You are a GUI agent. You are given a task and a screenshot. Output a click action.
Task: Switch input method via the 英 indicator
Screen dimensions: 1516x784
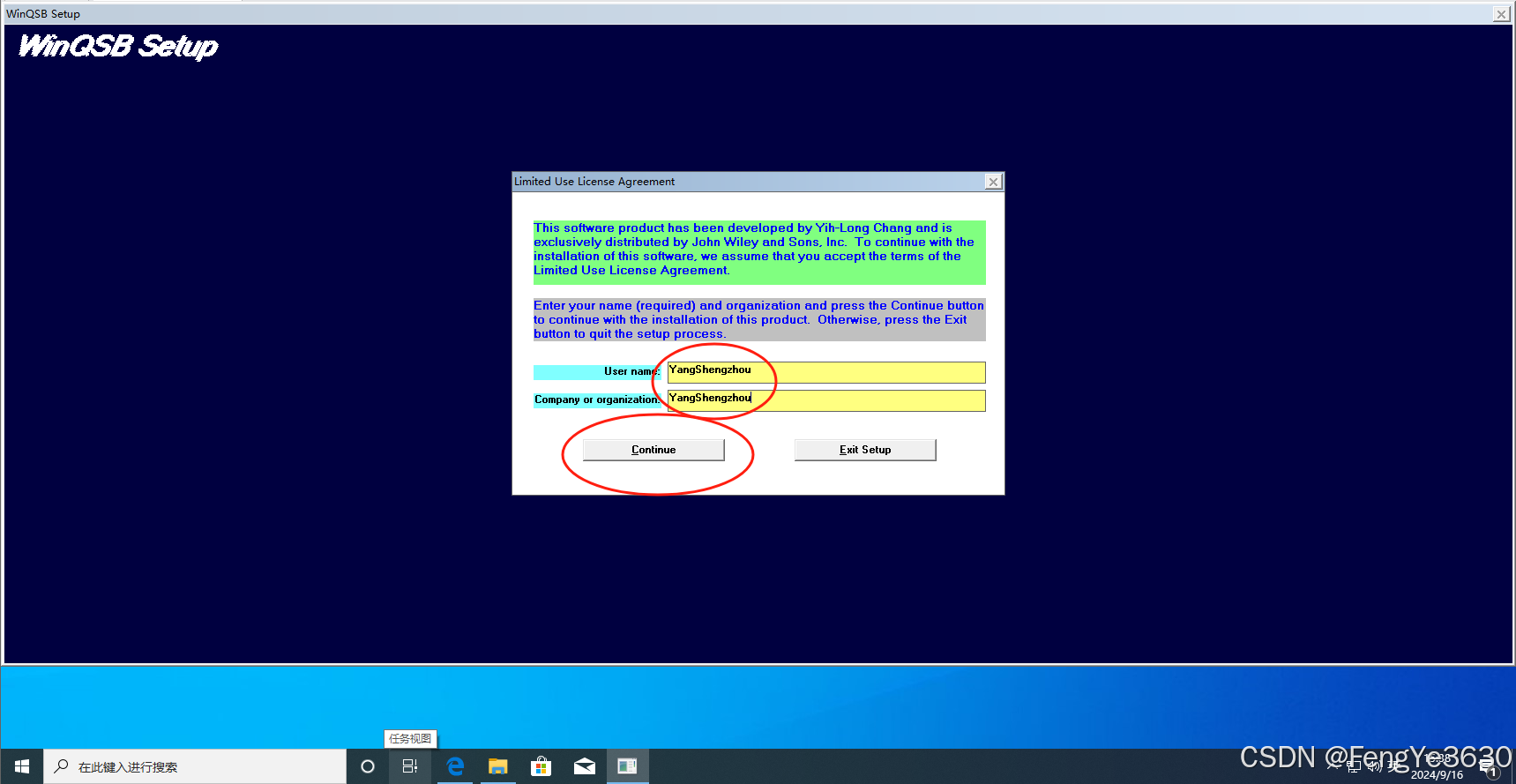point(1394,766)
